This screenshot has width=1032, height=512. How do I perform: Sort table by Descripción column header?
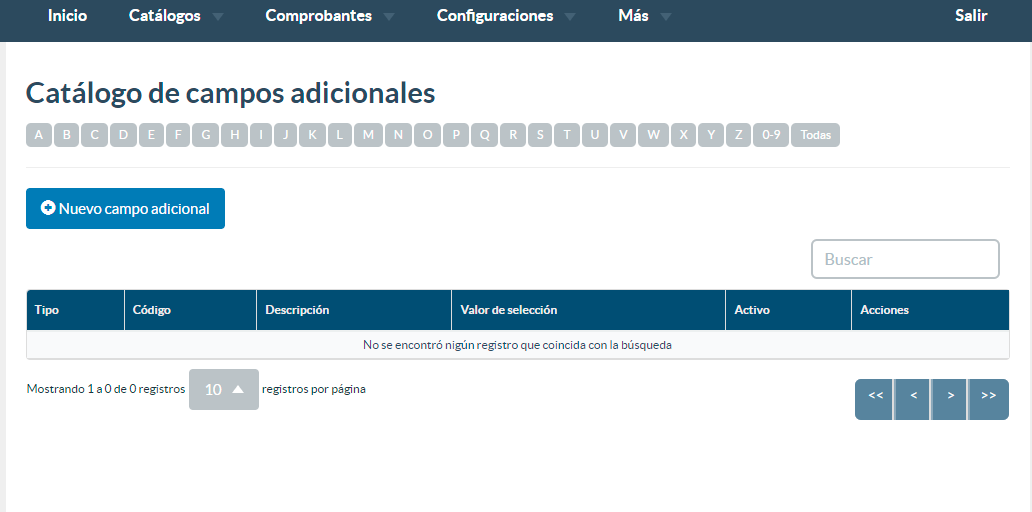pos(354,310)
